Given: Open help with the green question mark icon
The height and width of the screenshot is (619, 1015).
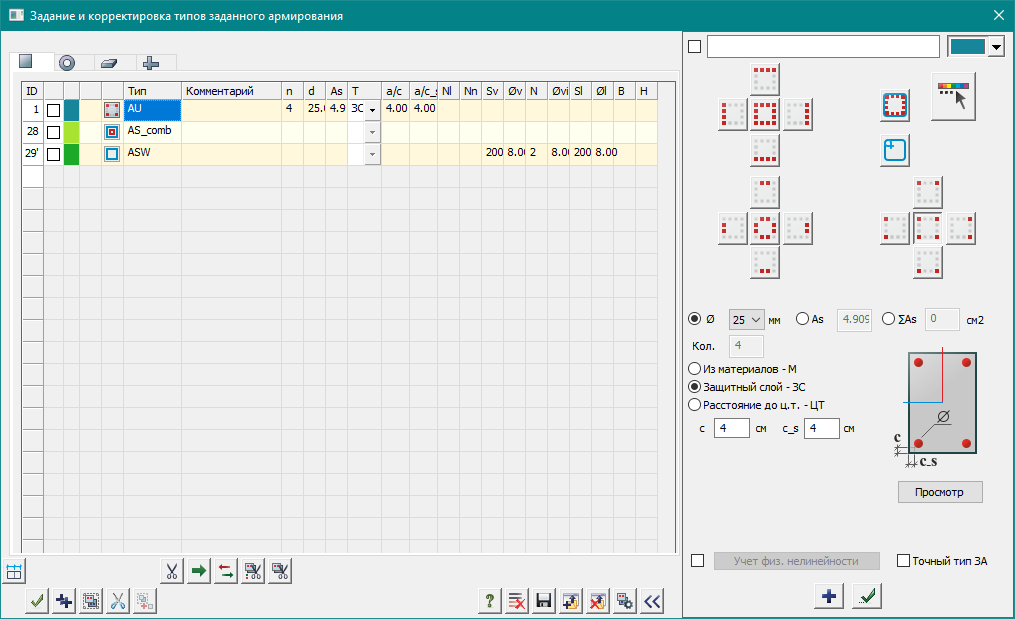Looking at the screenshot, I should [x=490, y=601].
